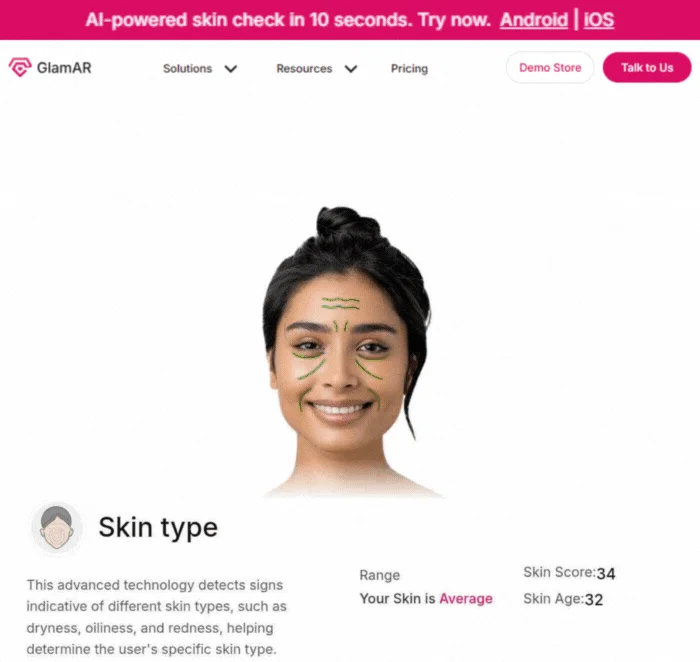Click the Talk to Us button
The width and height of the screenshot is (700, 662).
tap(647, 67)
